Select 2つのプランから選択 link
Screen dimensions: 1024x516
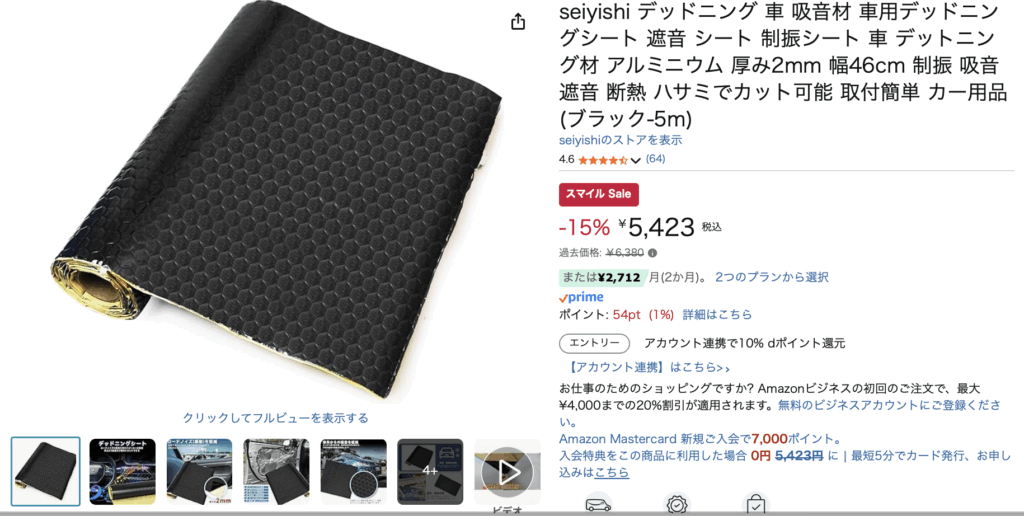(772, 277)
